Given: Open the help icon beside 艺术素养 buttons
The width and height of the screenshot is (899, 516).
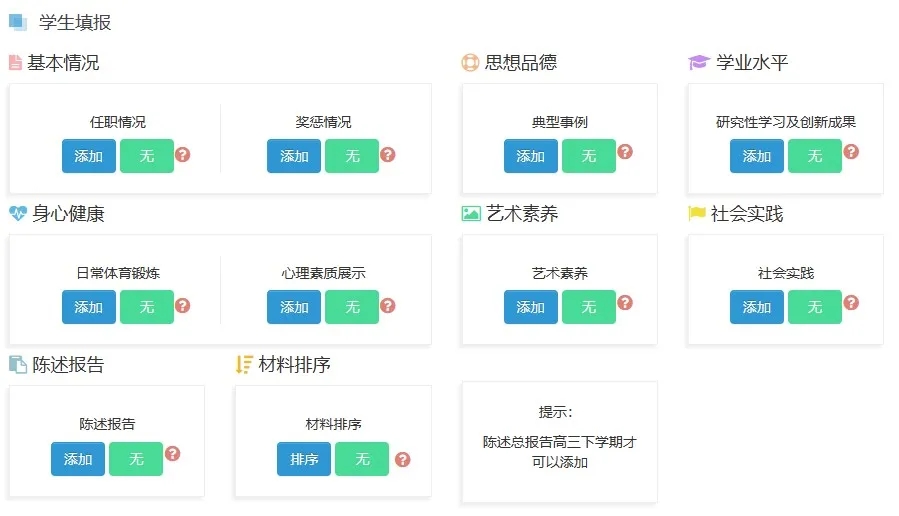Looking at the screenshot, I should click(x=625, y=303).
